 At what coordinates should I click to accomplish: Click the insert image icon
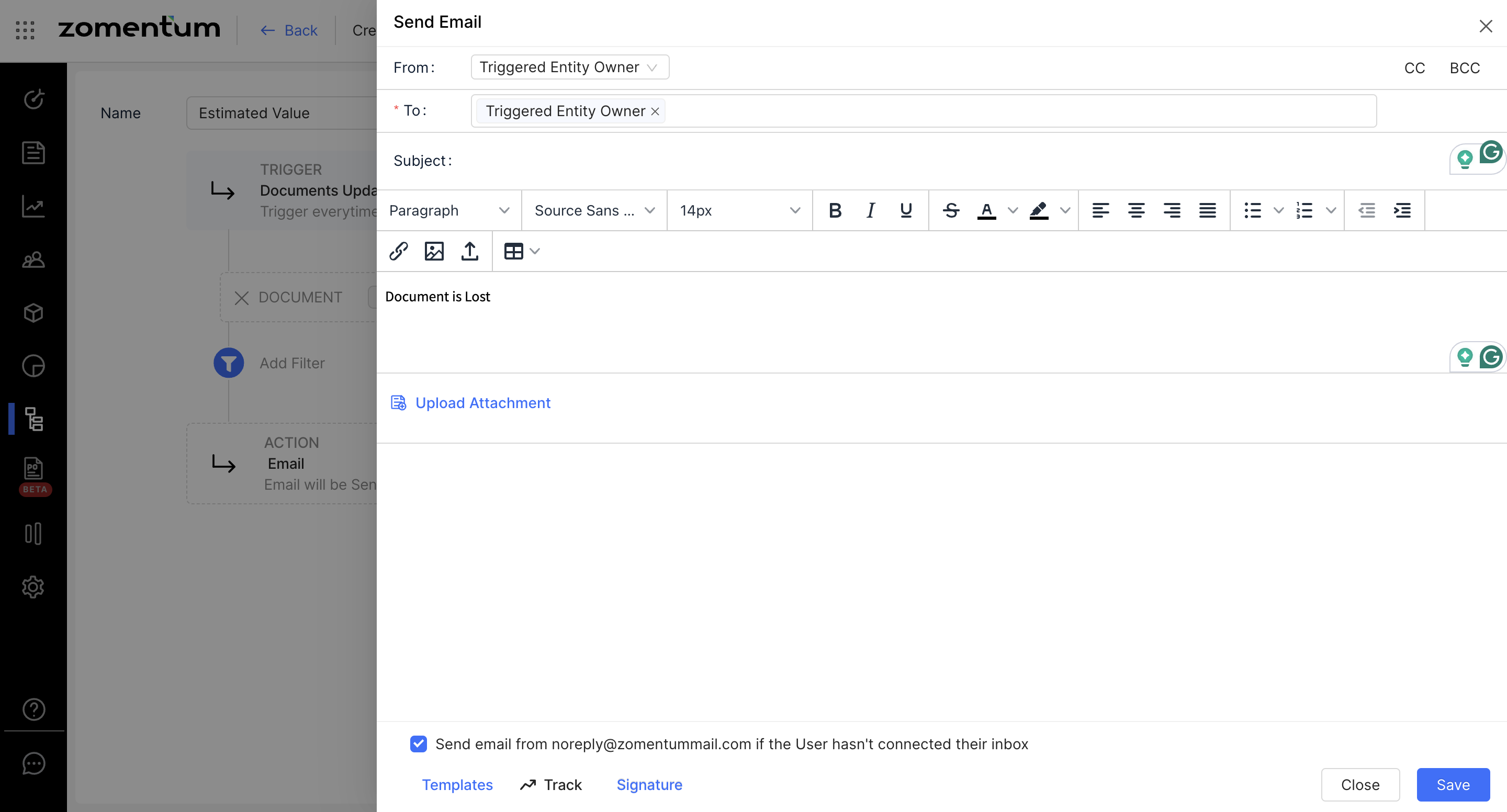(x=434, y=251)
